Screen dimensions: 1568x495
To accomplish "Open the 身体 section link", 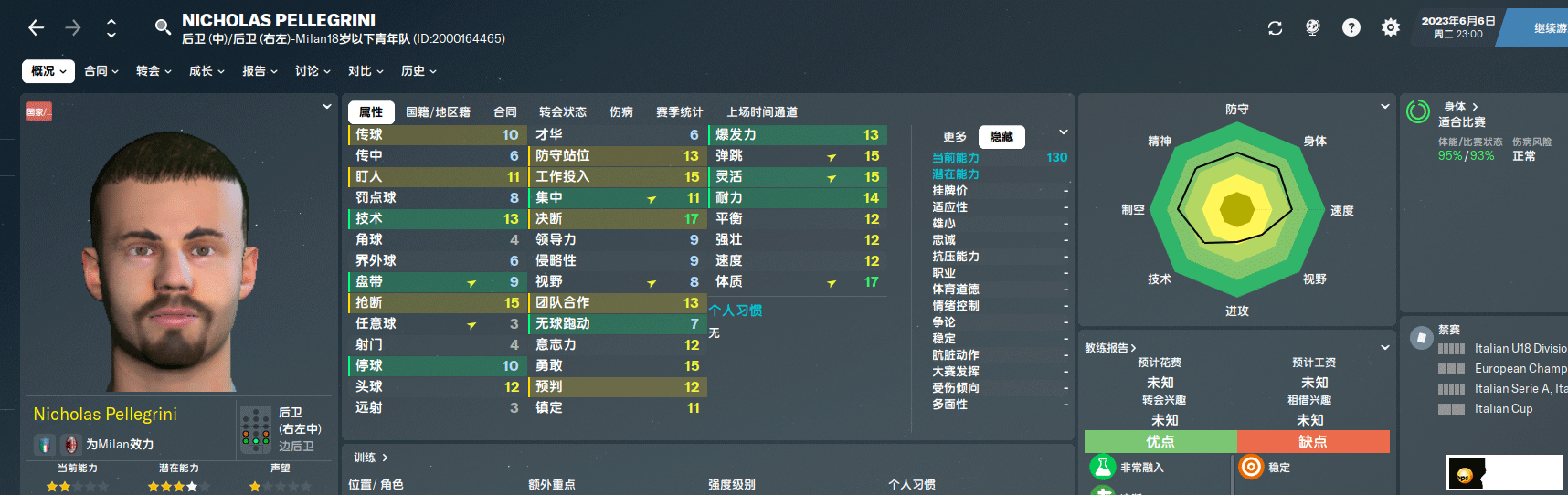I will (x=1460, y=107).
